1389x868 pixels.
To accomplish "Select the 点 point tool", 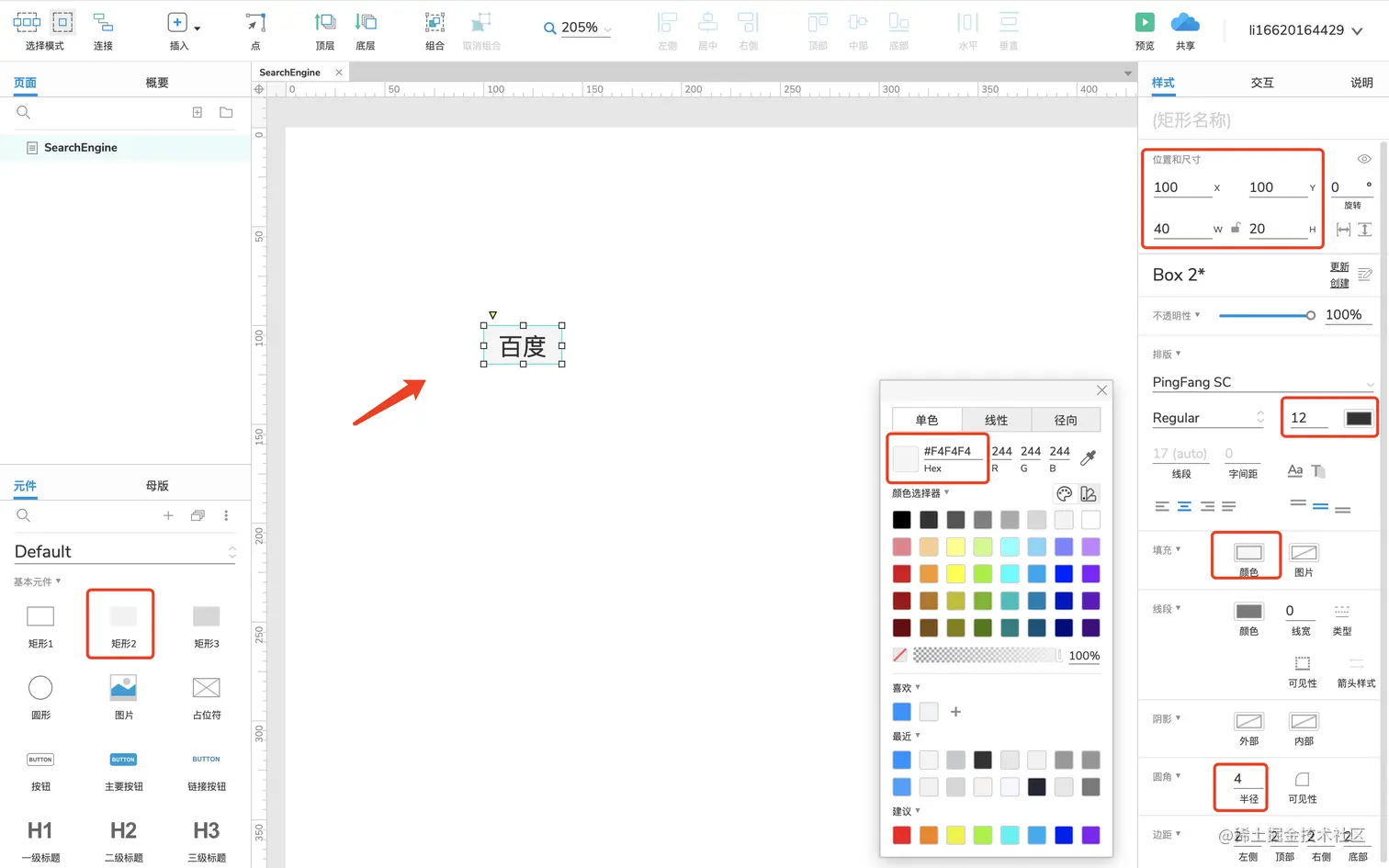I will click(255, 23).
